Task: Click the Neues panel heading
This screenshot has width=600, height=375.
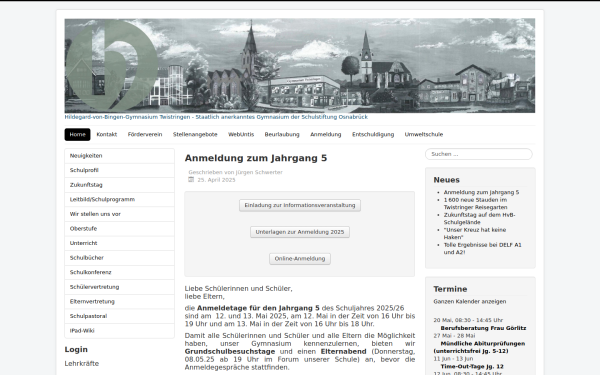Action: [447, 180]
